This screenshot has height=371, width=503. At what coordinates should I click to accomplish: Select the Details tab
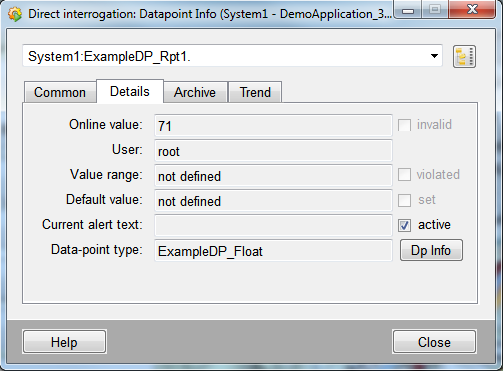[130, 91]
